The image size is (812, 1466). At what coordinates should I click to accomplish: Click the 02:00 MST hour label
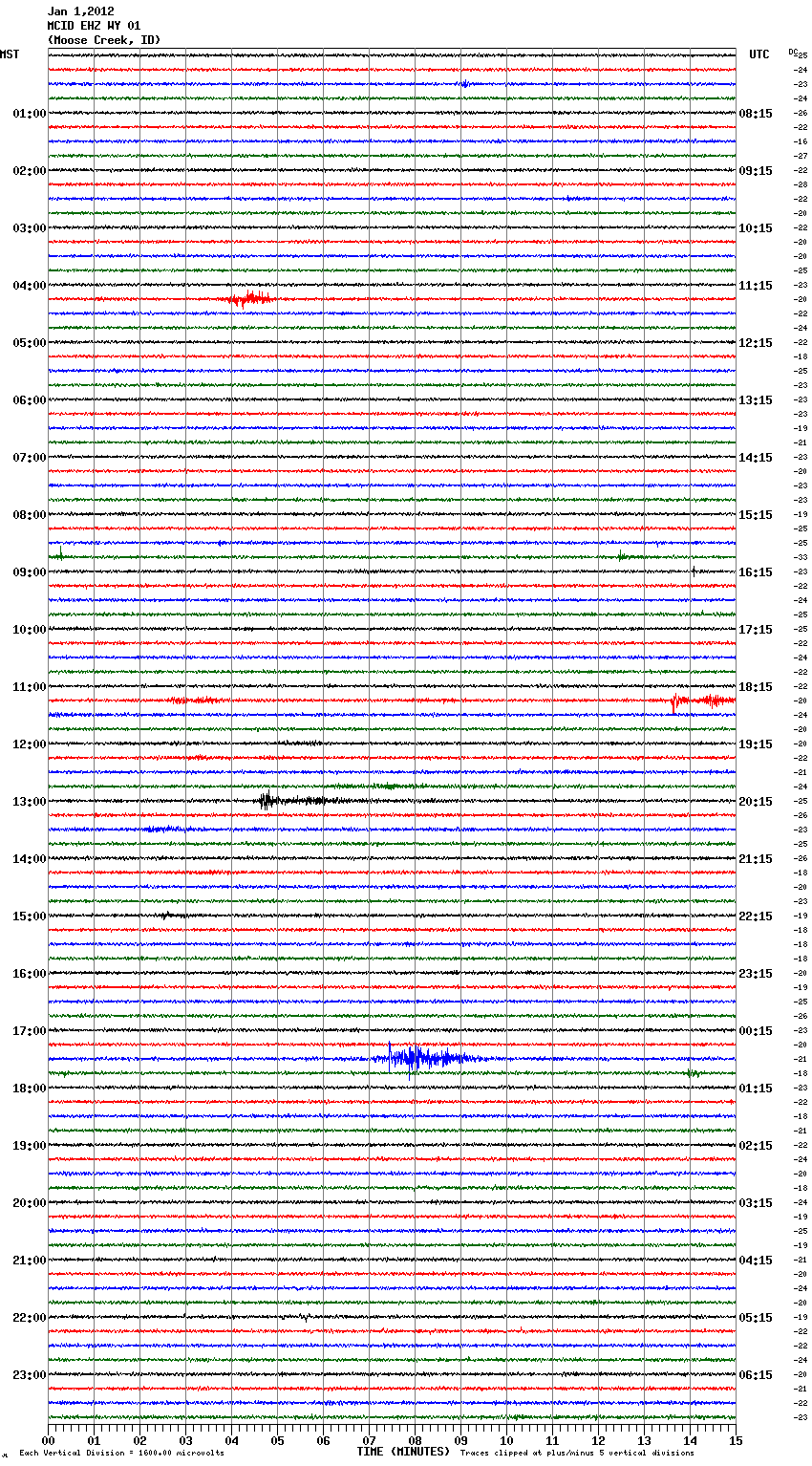[x=30, y=171]
